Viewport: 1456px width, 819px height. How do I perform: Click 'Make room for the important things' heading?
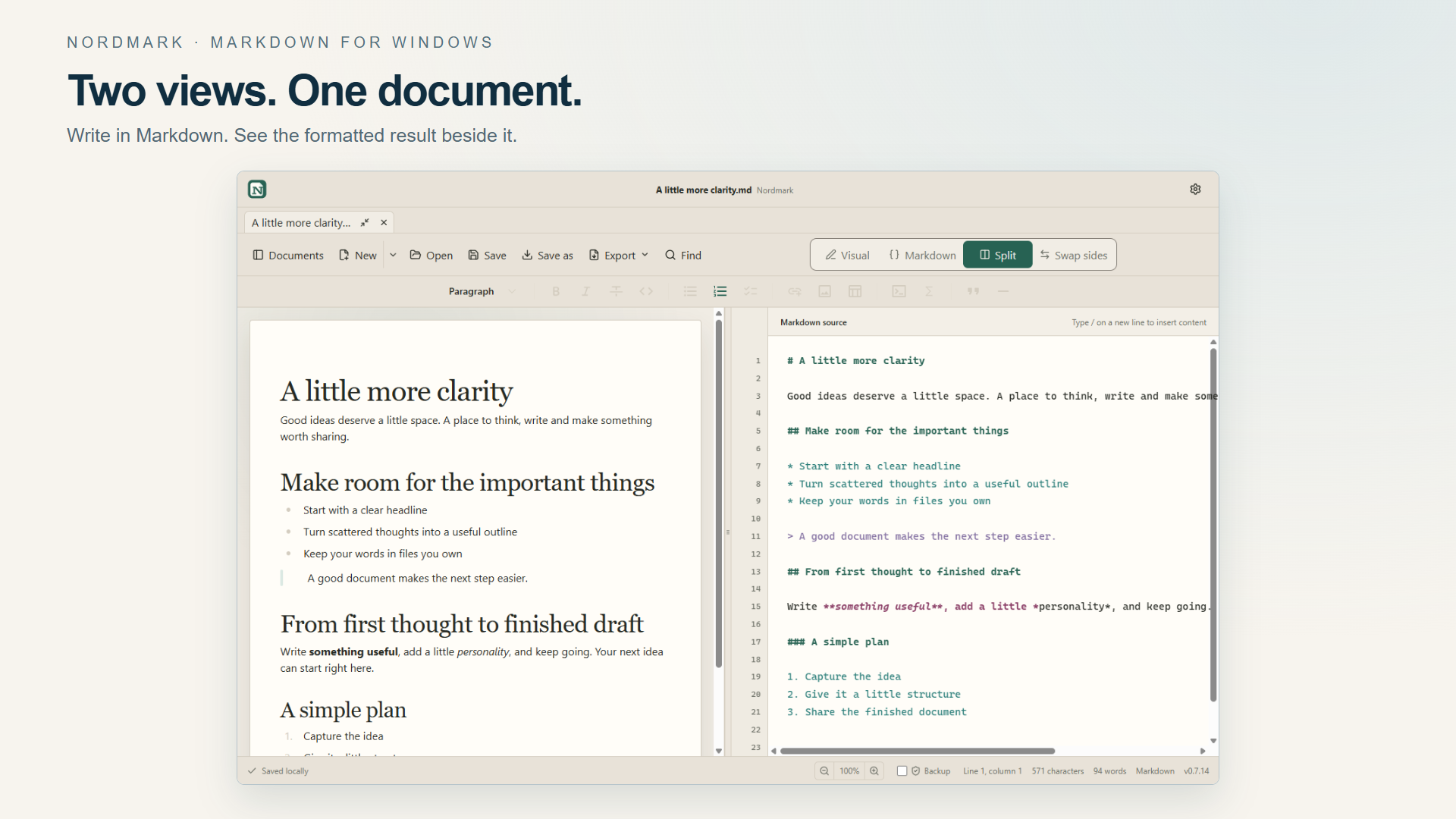point(467,482)
